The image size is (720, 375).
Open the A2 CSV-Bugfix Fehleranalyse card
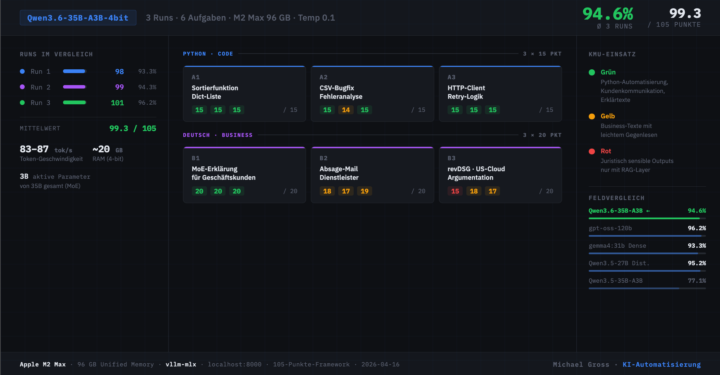[372, 94]
